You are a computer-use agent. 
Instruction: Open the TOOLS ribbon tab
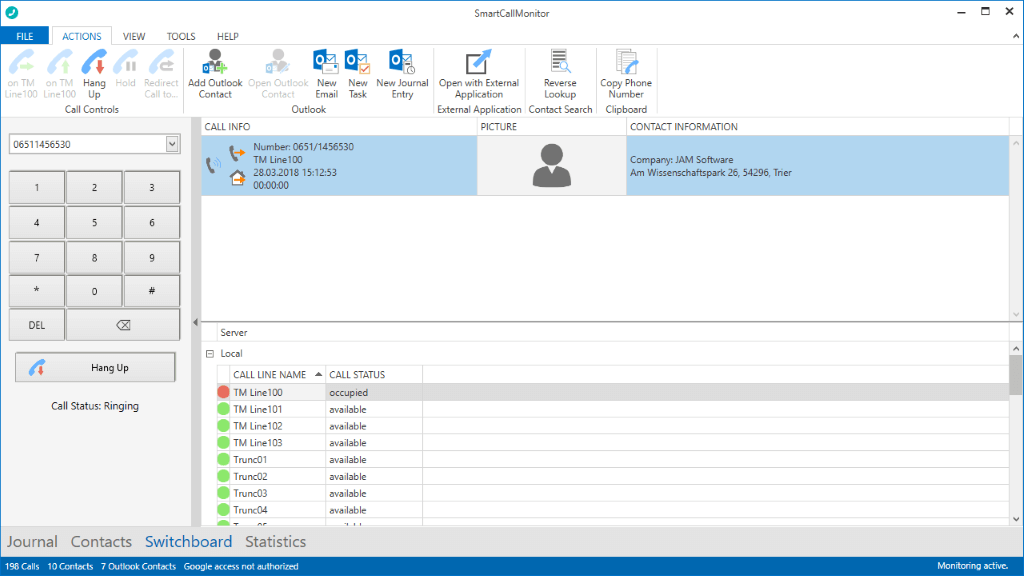[x=180, y=35]
